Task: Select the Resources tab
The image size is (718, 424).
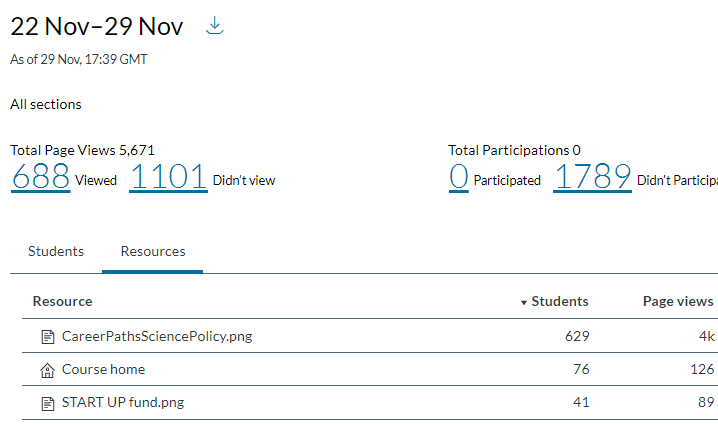Action: click(x=153, y=251)
